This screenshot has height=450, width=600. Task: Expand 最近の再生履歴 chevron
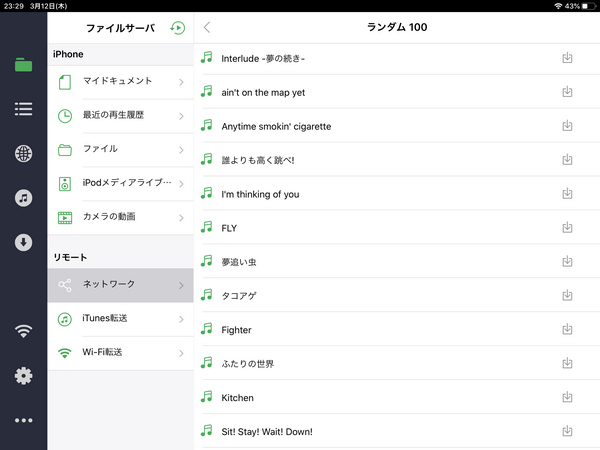pos(181,116)
